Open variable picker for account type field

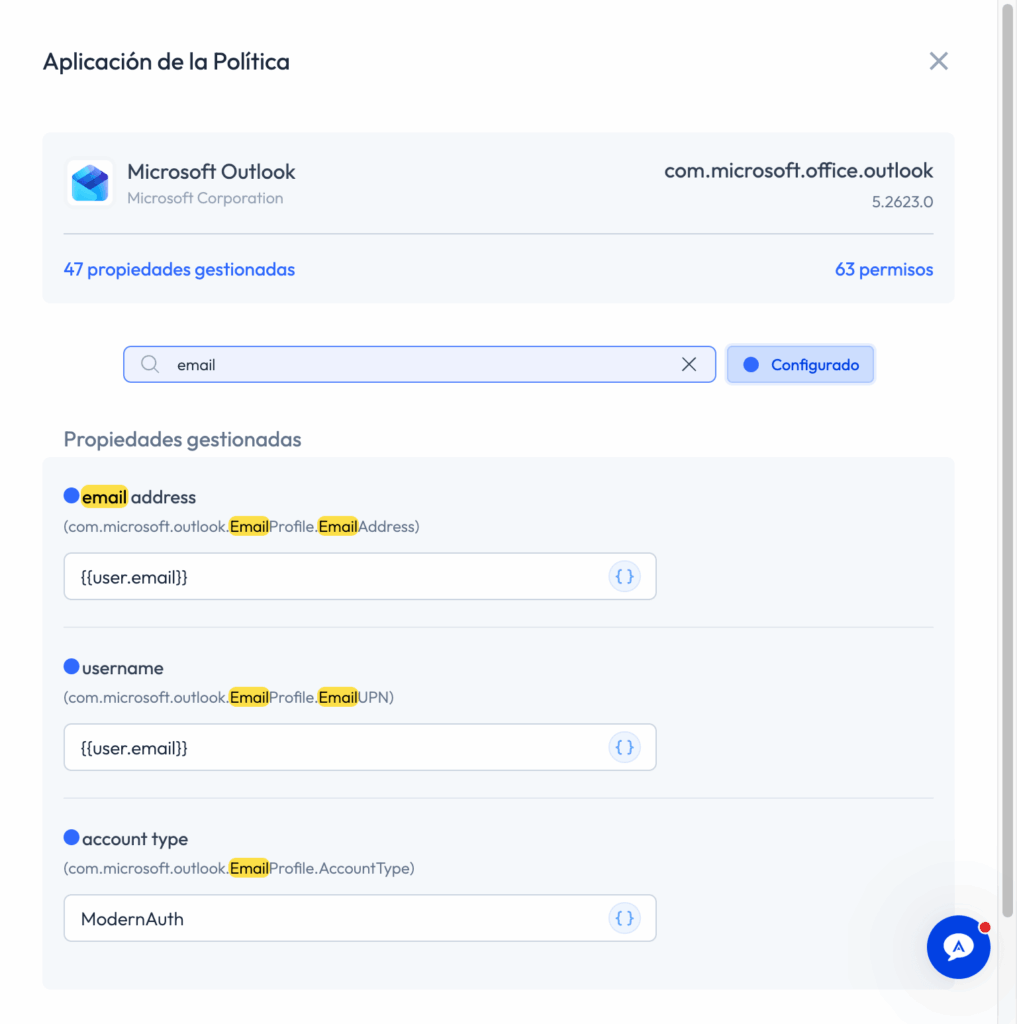[624, 919]
